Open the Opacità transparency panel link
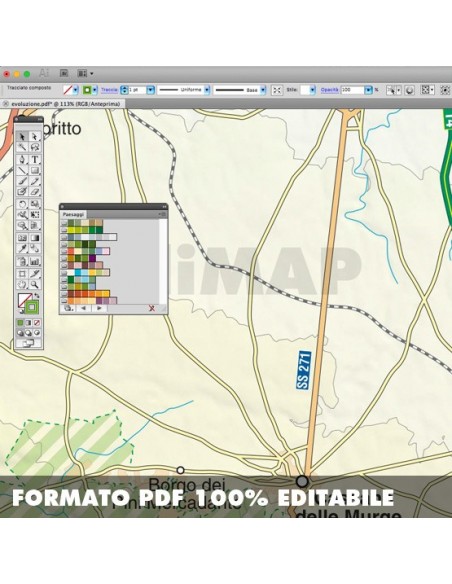This screenshot has width=452, height=584. click(x=330, y=90)
